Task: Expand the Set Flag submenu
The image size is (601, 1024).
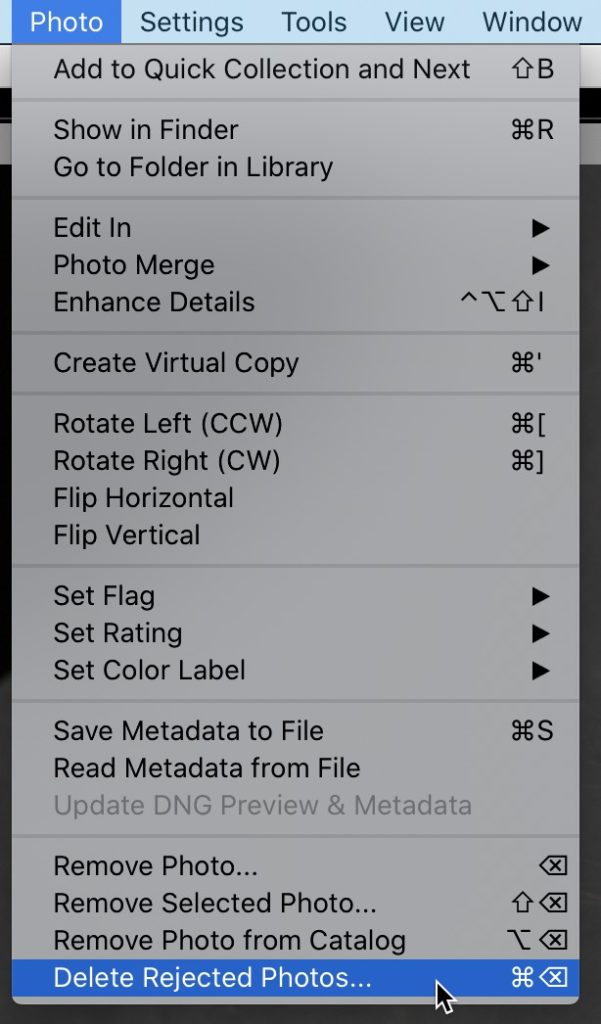Action: click(x=104, y=596)
